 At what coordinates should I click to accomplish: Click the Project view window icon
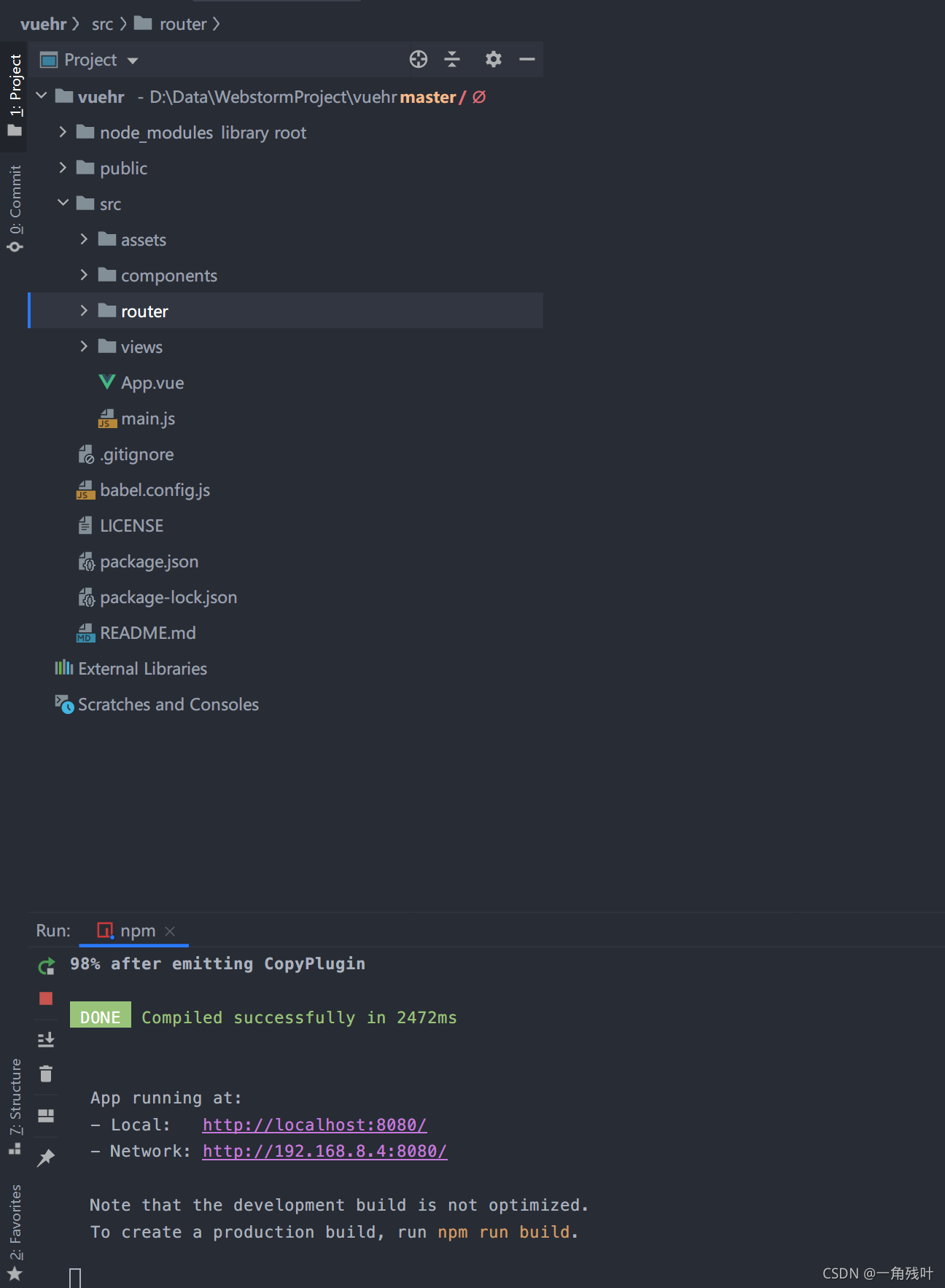click(x=49, y=60)
